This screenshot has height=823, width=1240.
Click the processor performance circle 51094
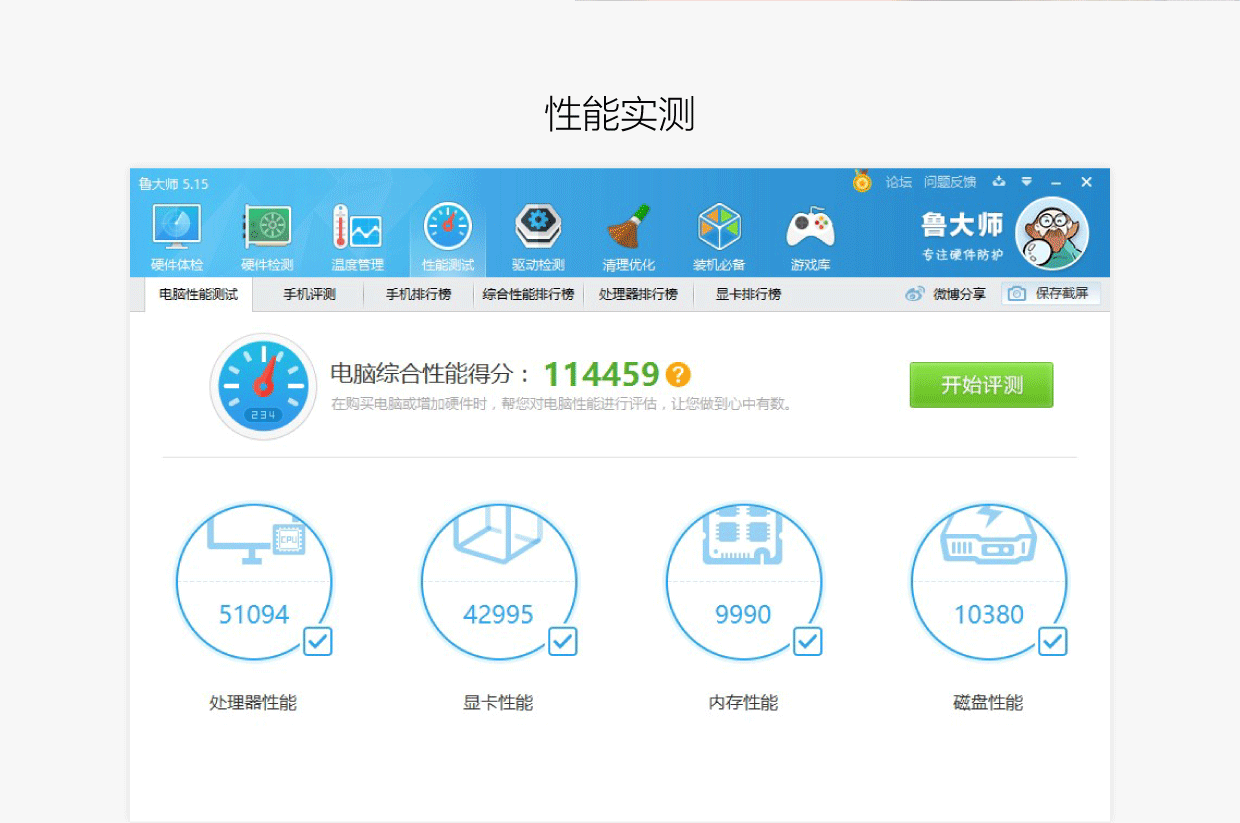(254, 582)
